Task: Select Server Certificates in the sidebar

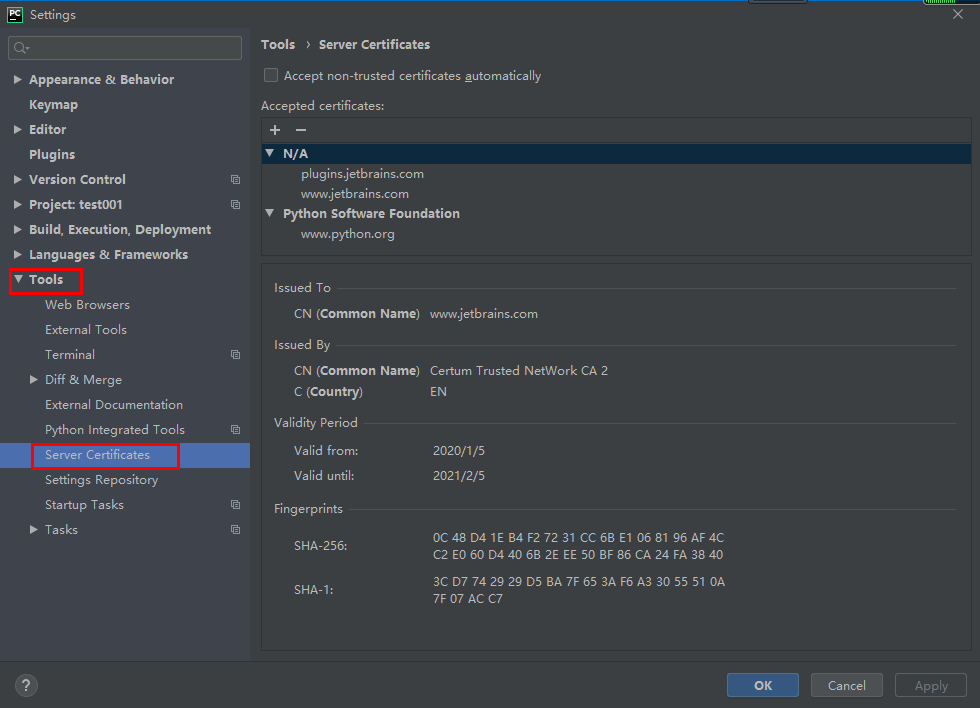Action: click(98, 455)
